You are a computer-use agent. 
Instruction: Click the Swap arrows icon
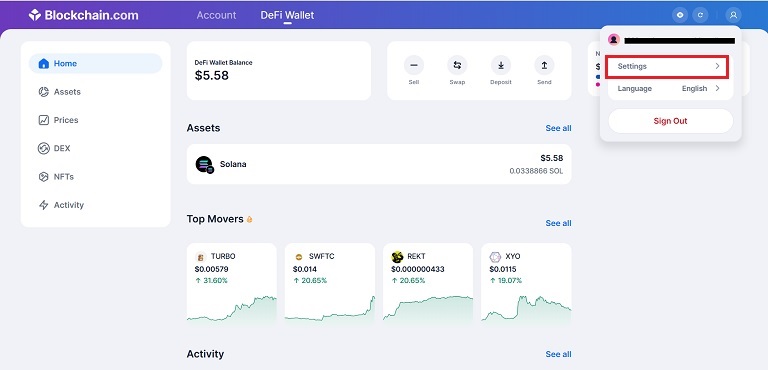click(x=457, y=65)
